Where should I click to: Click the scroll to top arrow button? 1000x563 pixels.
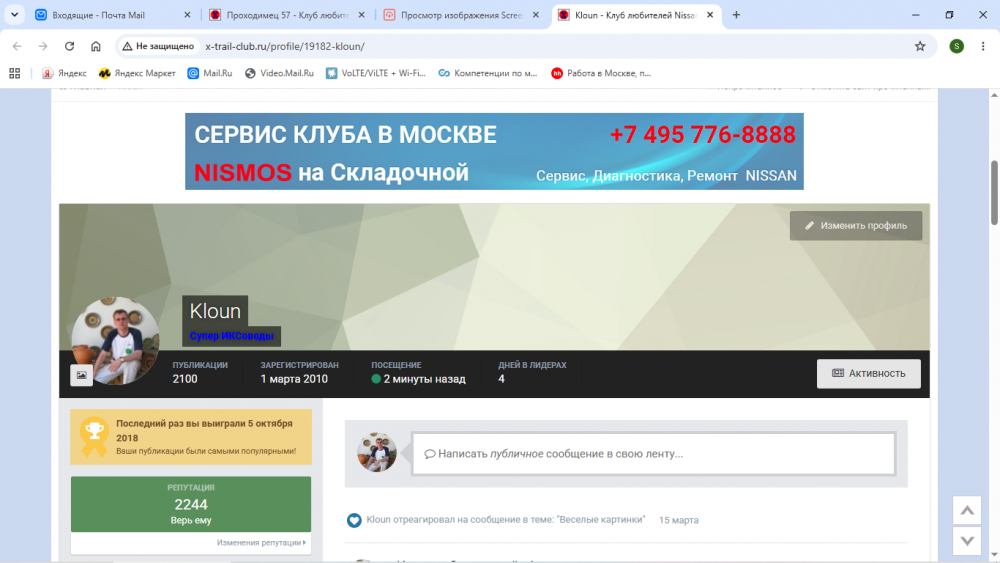pyautogui.click(x=967, y=510)
